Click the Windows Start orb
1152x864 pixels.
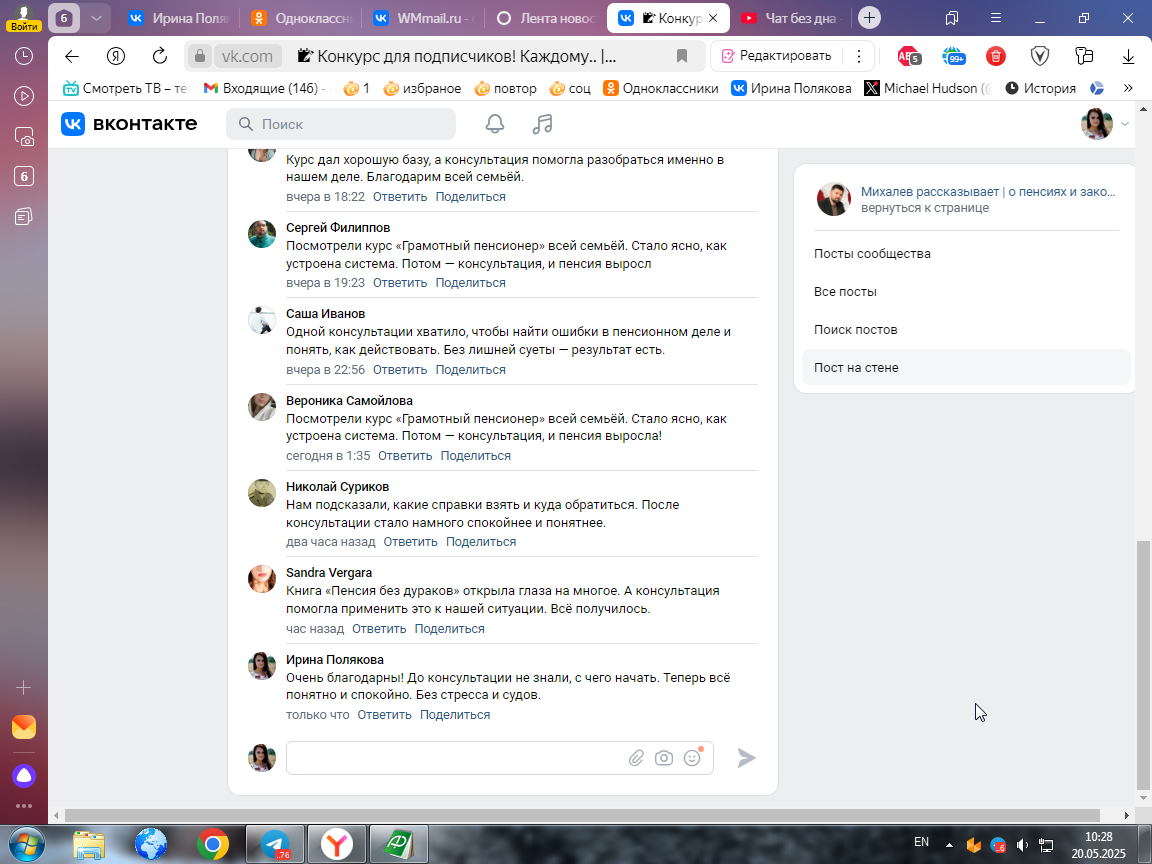tap(26, 844)
